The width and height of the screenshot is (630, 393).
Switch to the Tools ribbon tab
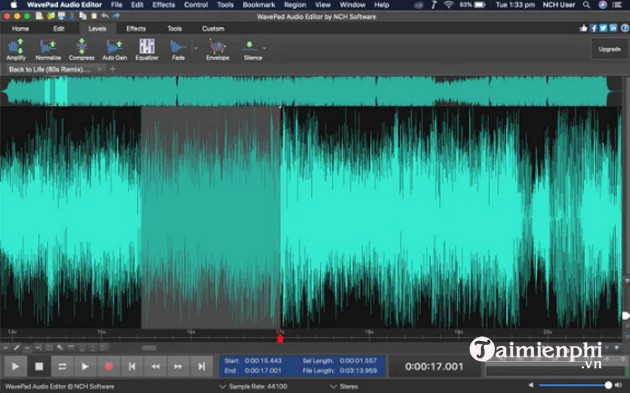174,29
